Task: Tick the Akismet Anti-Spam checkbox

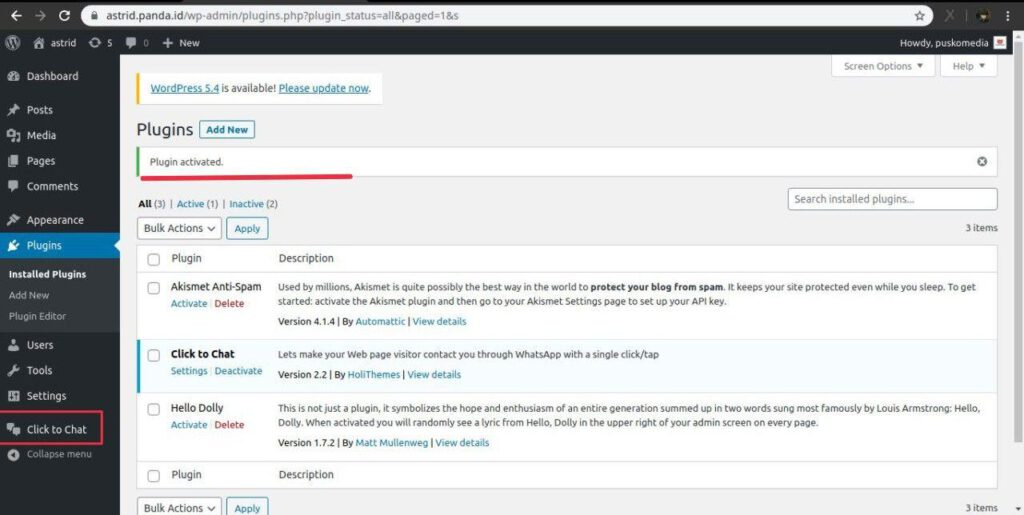Action: 153,288
